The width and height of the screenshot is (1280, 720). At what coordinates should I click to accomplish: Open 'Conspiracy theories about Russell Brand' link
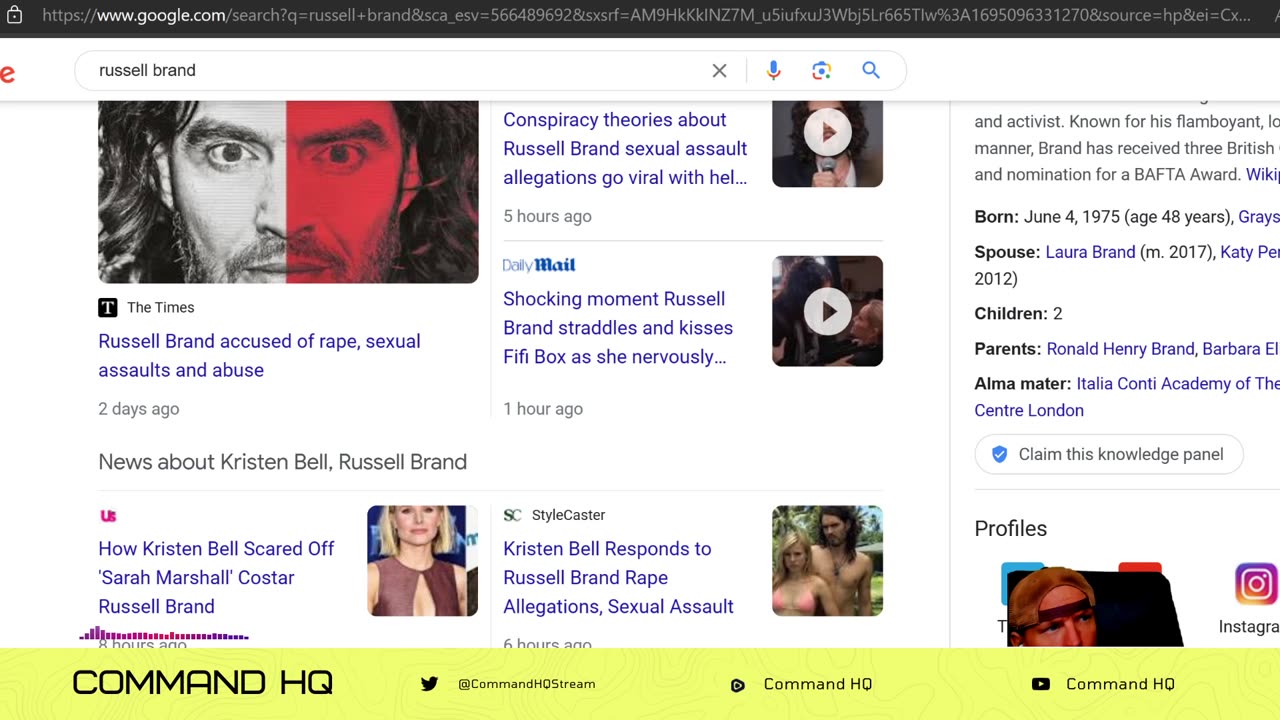[625, 148]
